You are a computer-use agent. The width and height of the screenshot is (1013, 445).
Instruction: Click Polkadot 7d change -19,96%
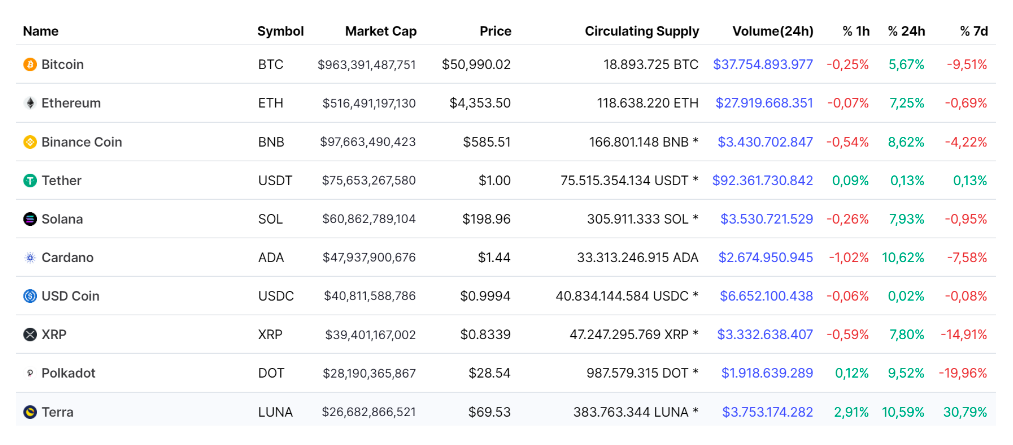click(963, 373)
